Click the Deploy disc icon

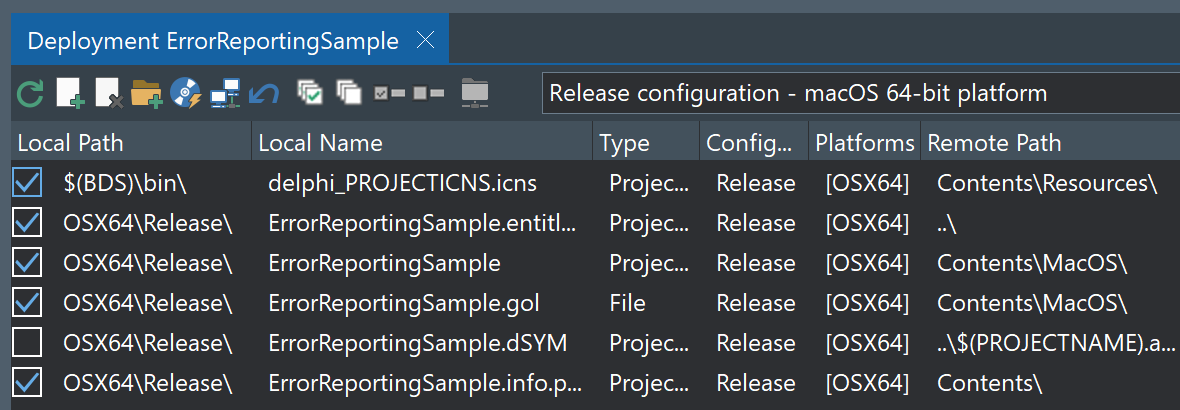coord(186,94)
